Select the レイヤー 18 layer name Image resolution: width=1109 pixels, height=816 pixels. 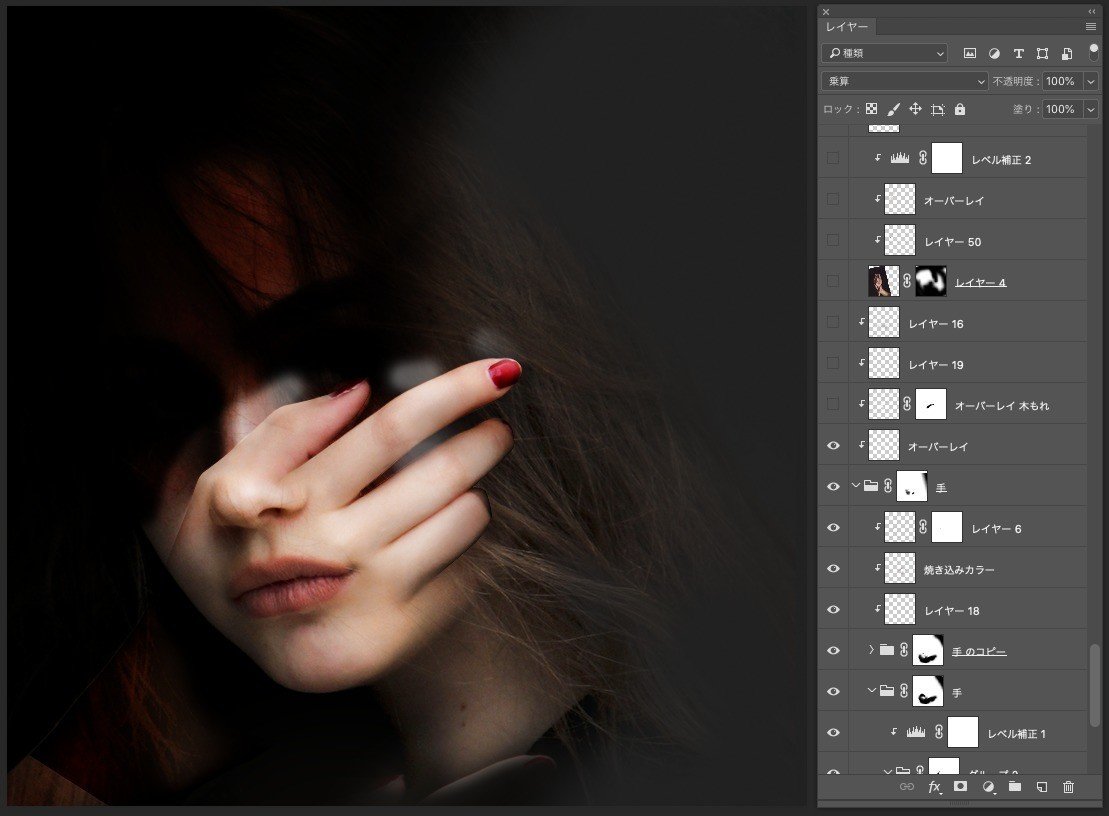(952, 610)
